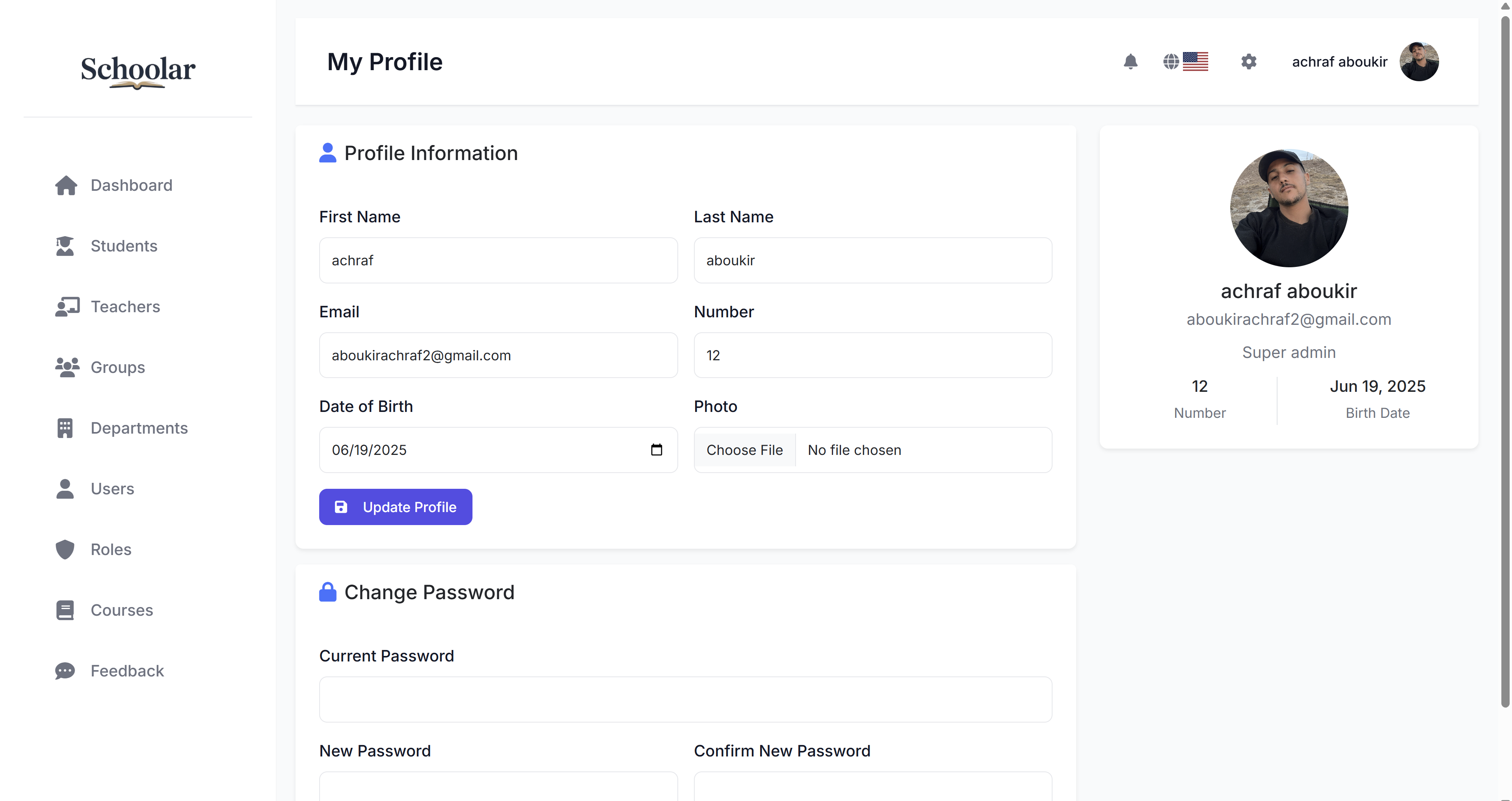Click the Jun 19, 2025 birth date
This screenshot has width=1512, height=801.
coord(1378,386)
